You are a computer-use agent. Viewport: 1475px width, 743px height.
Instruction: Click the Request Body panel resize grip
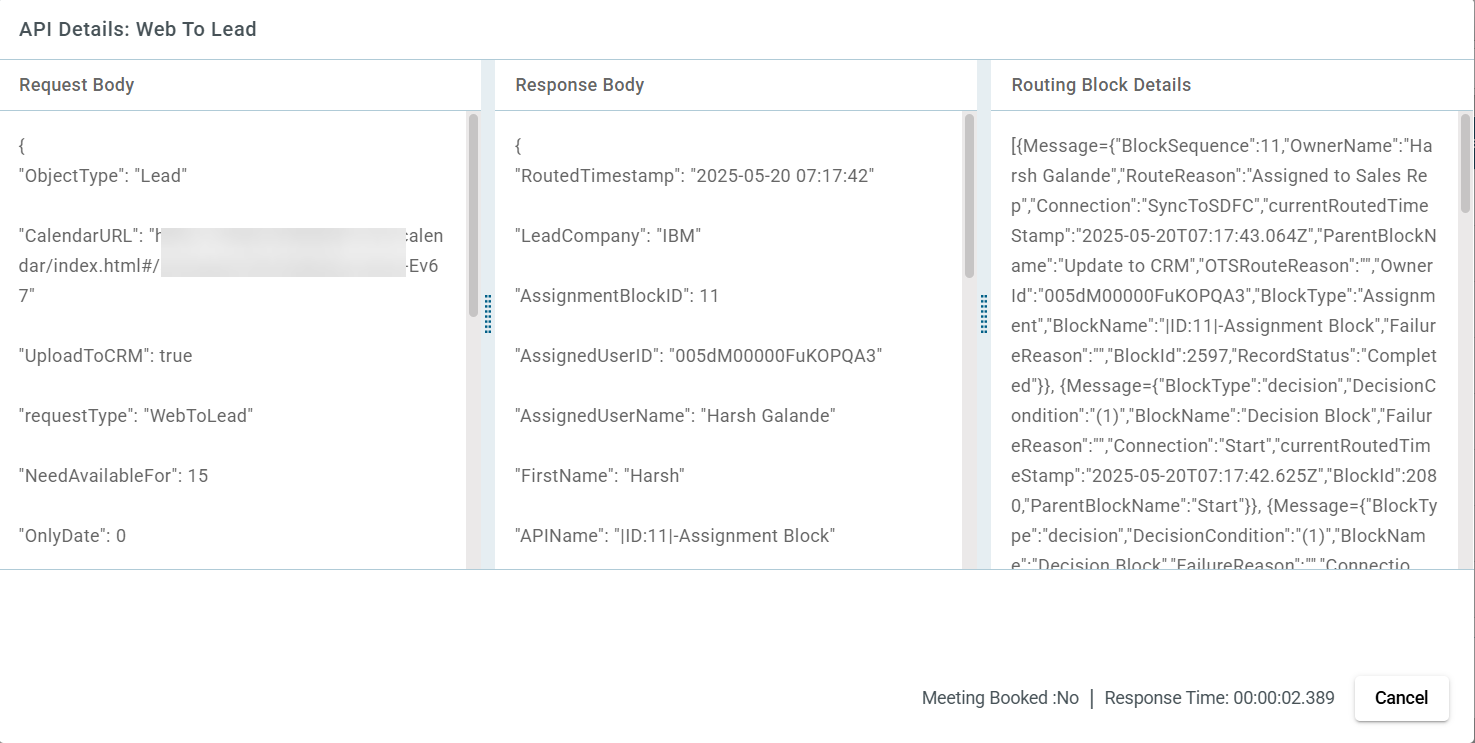[x=487, y=313]
